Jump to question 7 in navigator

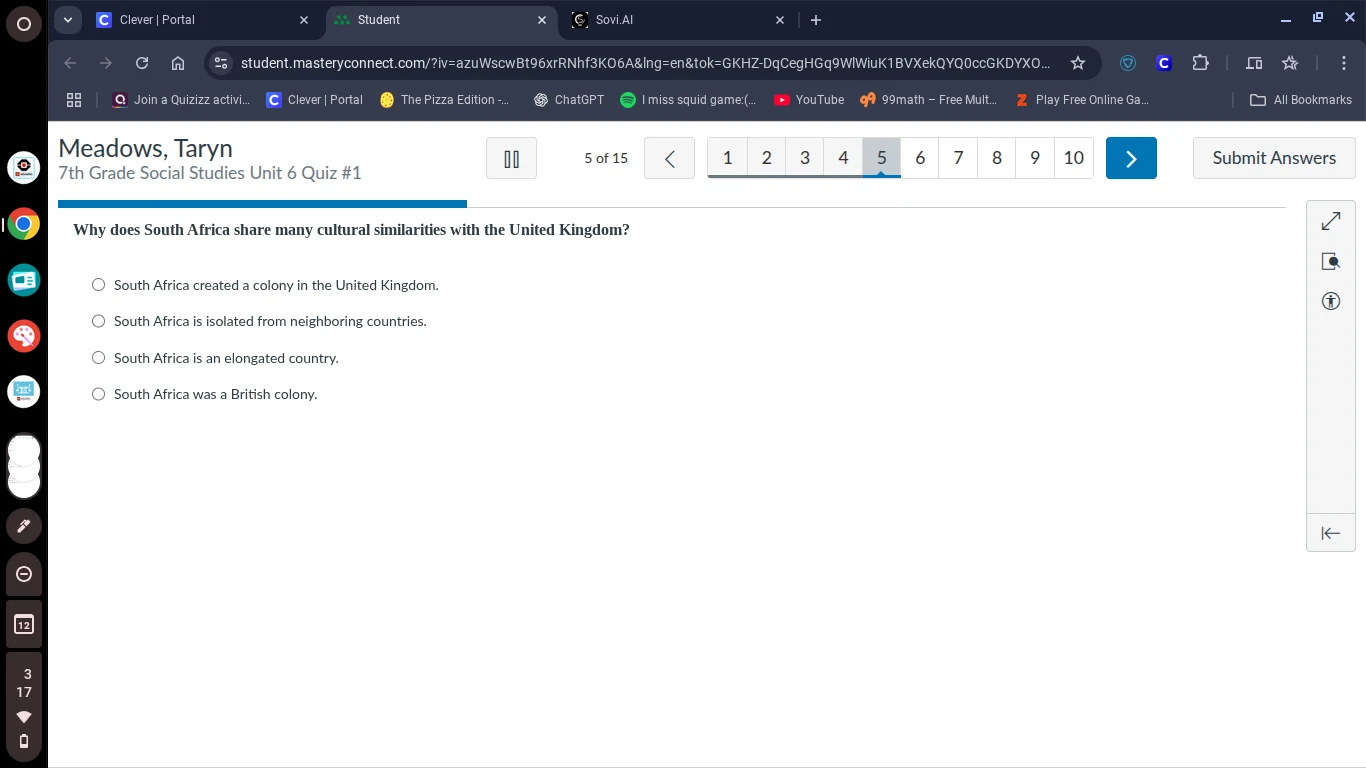pos(958,158)
